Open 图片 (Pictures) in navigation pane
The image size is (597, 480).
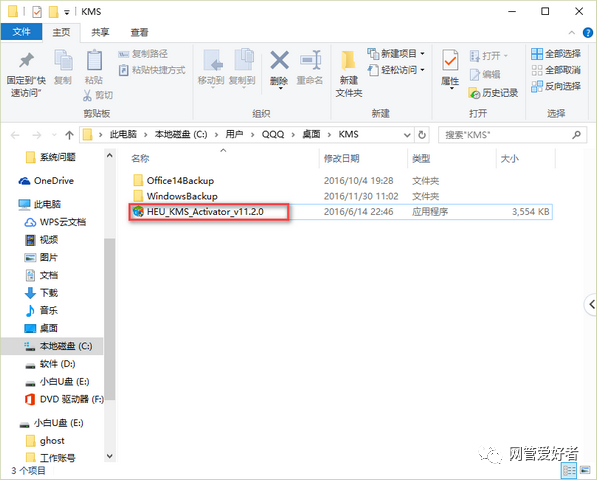(42, 257)
